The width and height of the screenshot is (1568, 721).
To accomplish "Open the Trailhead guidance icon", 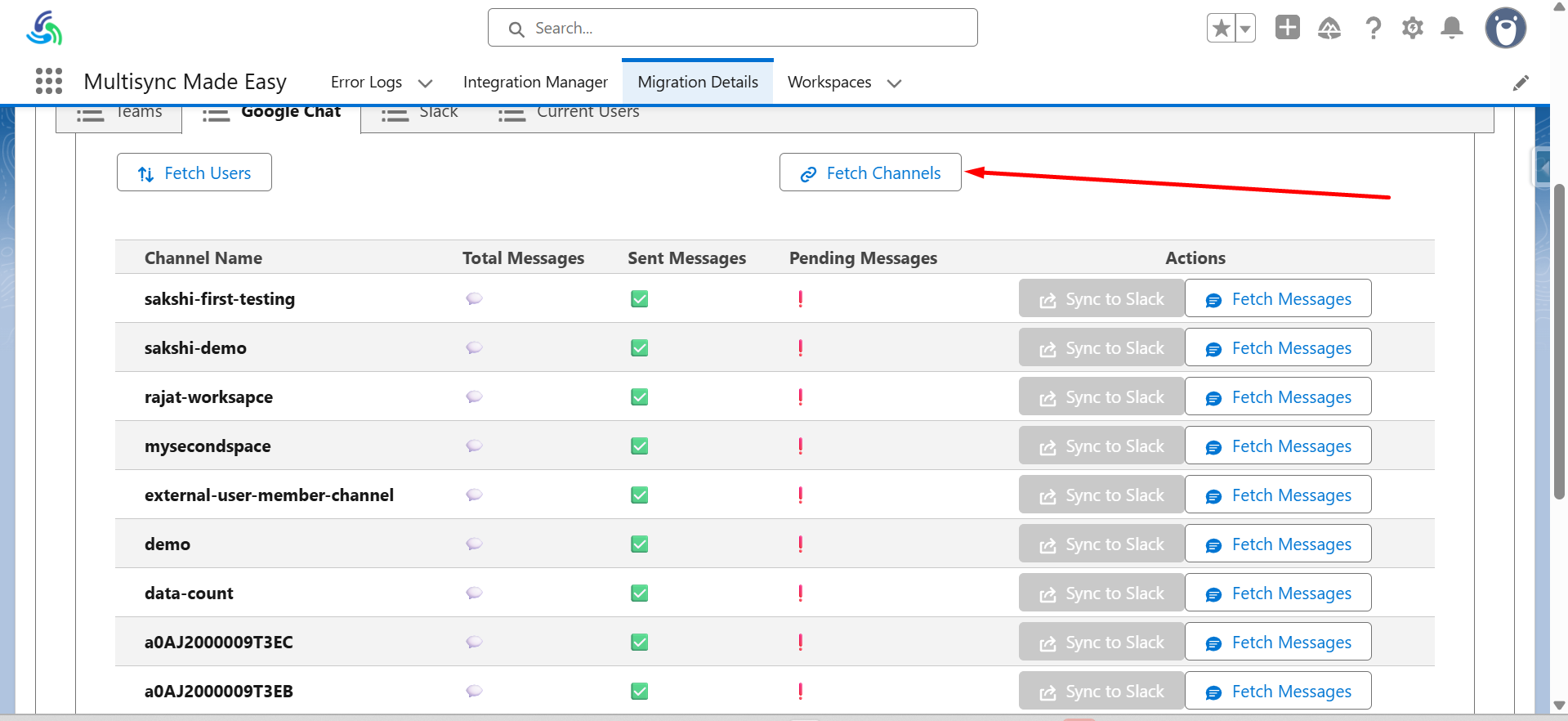I will pos(1329,29).
